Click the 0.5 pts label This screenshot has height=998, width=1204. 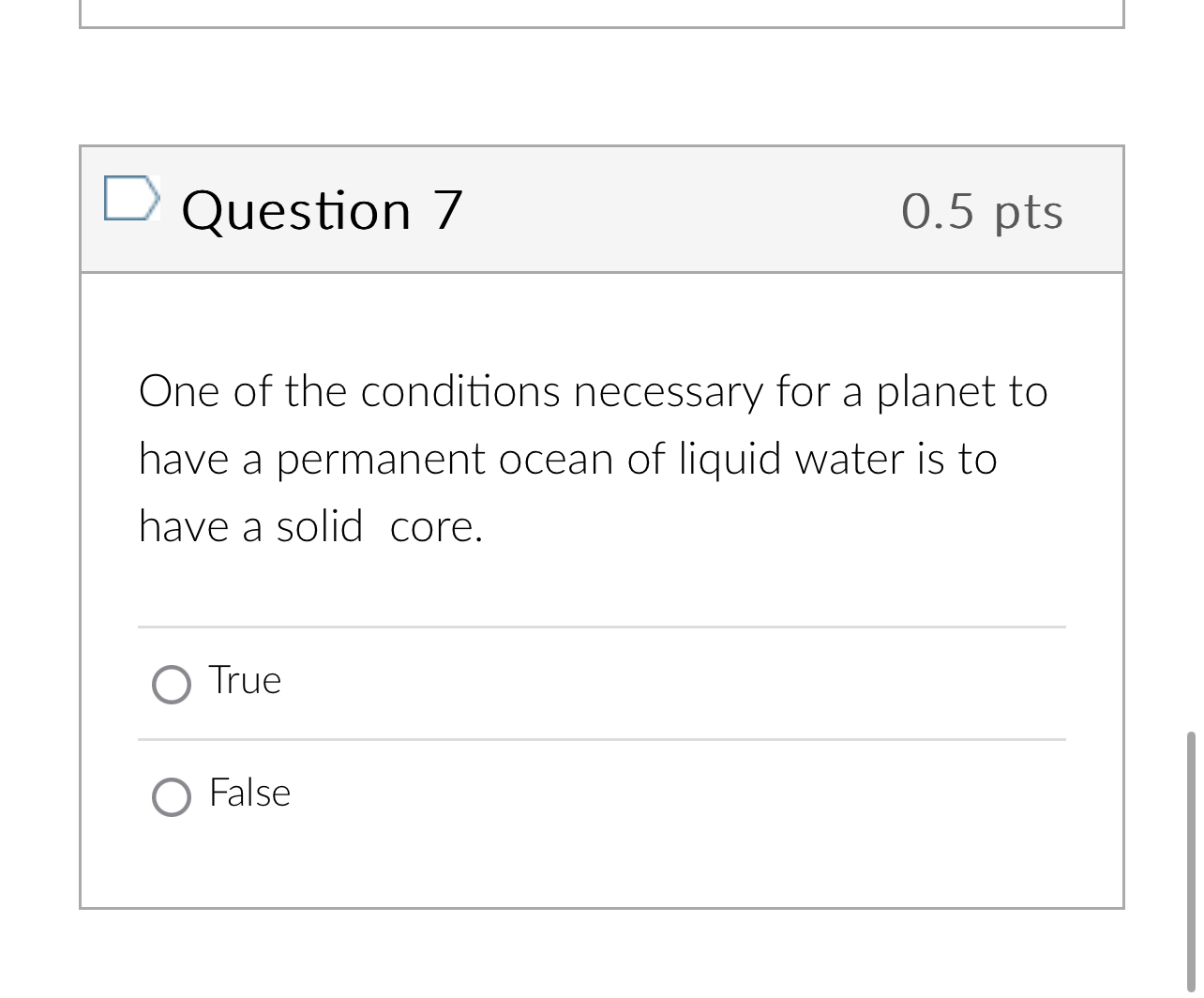981,210
